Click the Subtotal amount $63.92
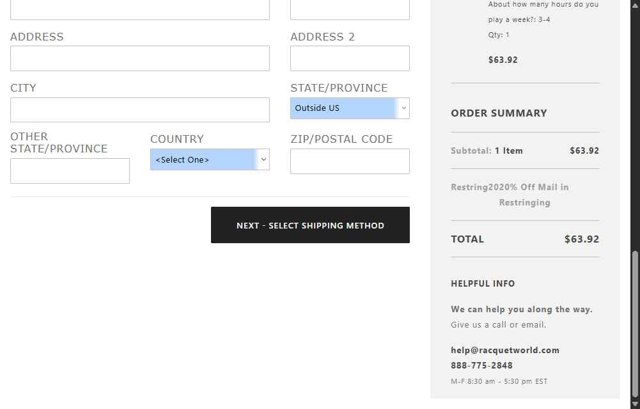The width and height of the screenshot is (640, 409). click(x=584, y=151)
